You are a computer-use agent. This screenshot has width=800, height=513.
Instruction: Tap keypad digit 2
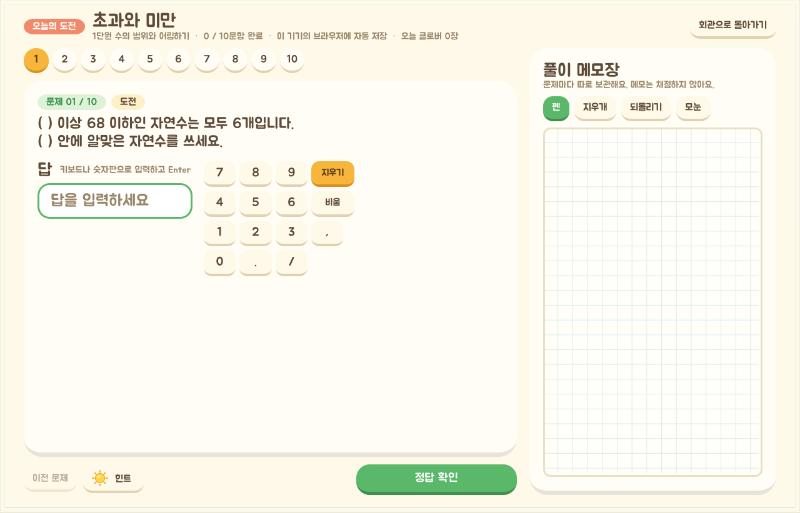256,232
